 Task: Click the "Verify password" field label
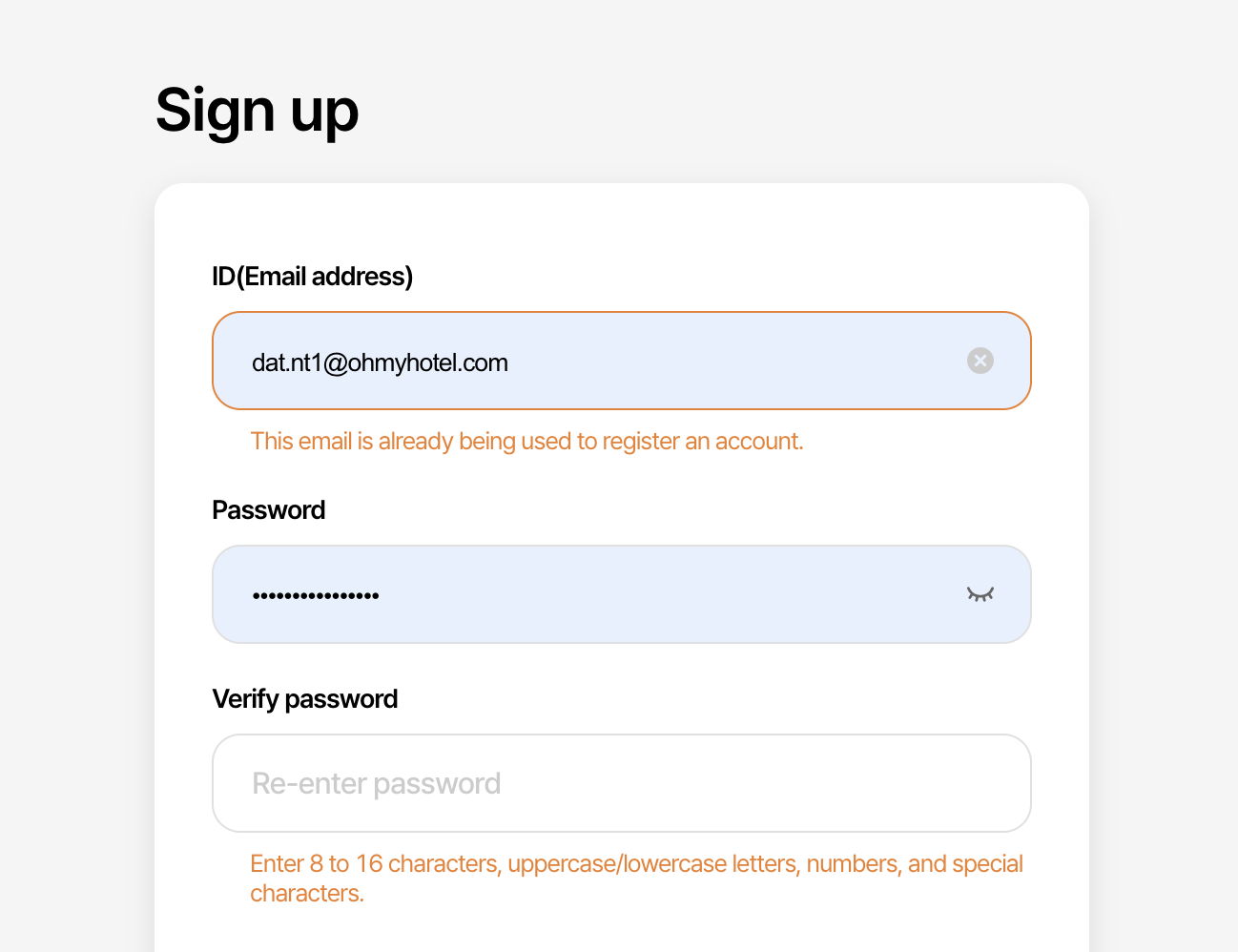click(304, 699)
